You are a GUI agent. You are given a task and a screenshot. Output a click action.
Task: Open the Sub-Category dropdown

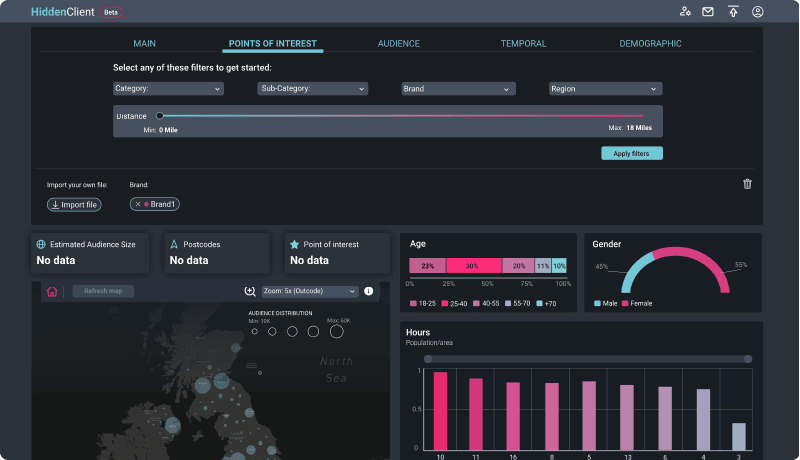(x=312, y=89)
